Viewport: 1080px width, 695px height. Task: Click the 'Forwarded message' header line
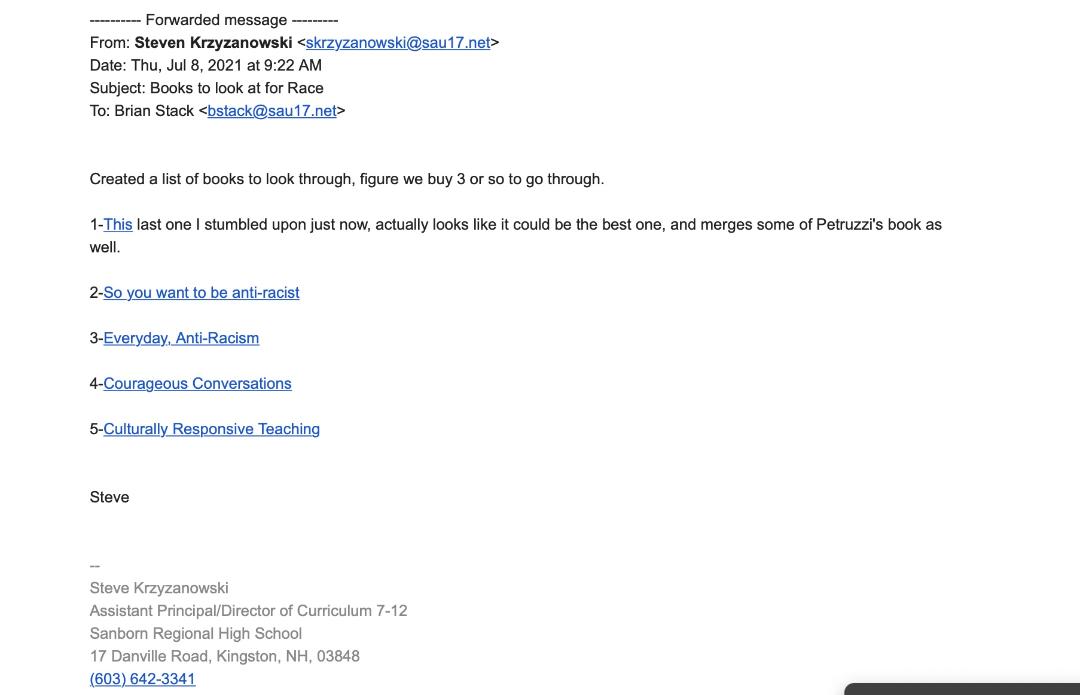[214, 20]
